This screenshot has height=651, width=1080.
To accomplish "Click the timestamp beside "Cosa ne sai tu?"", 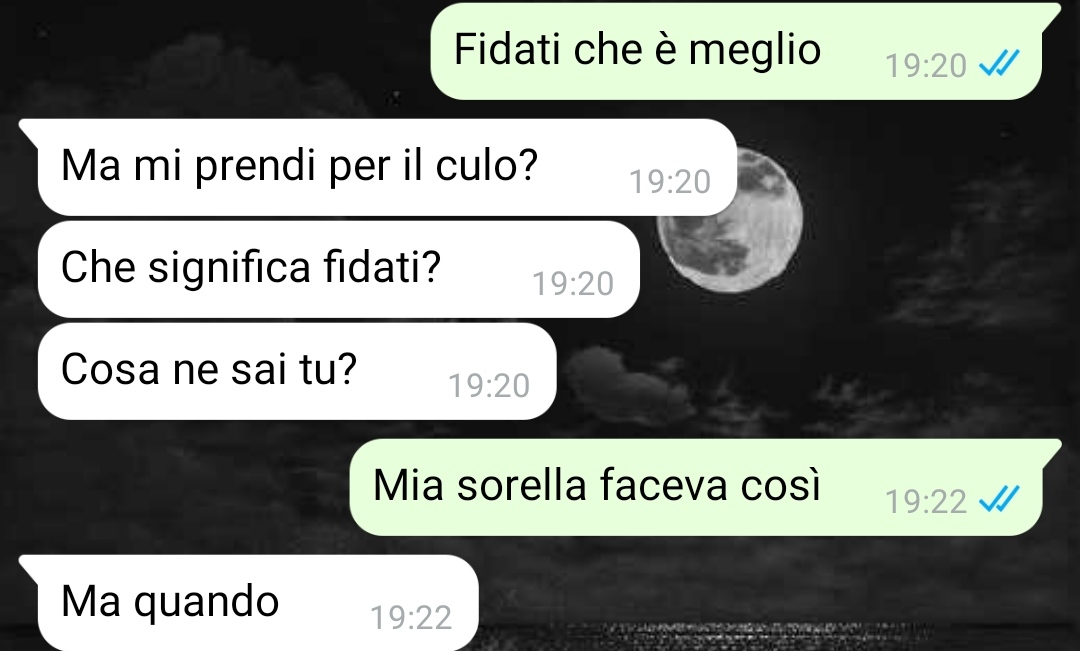I will coord(489,386).
